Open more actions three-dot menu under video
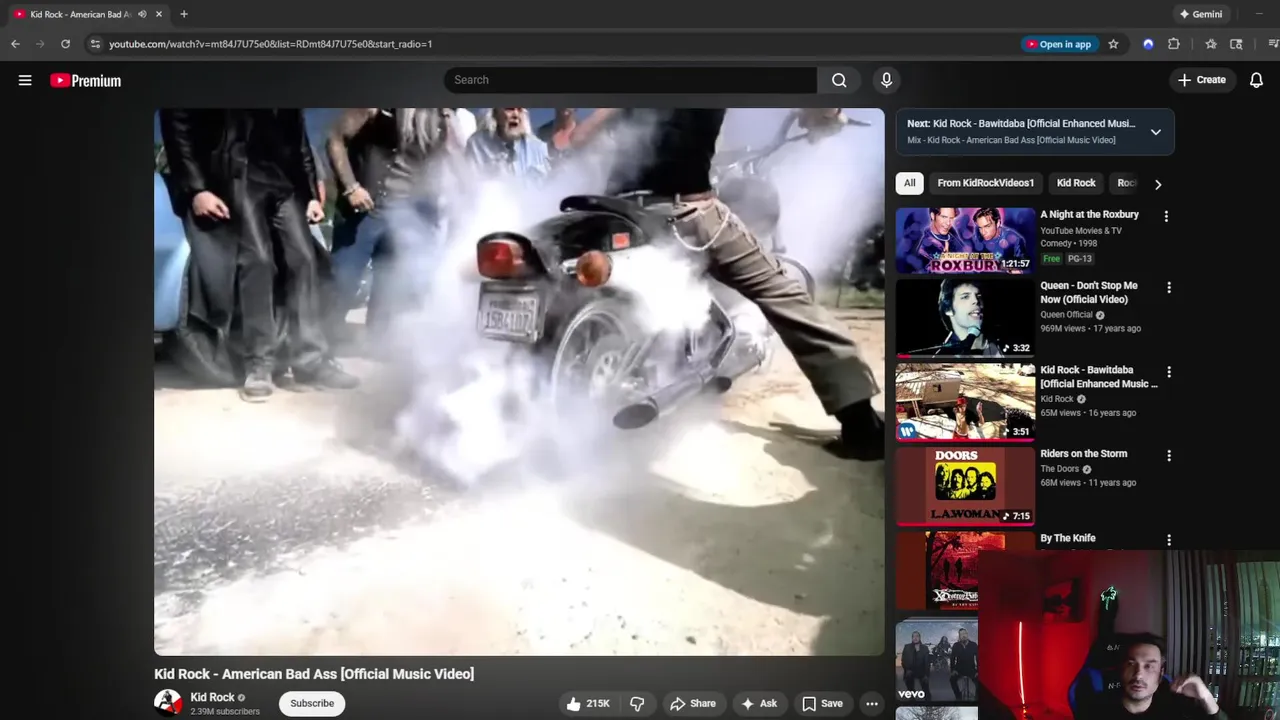The height and width of the screenshot is (720, 1280). click(872, 704)
